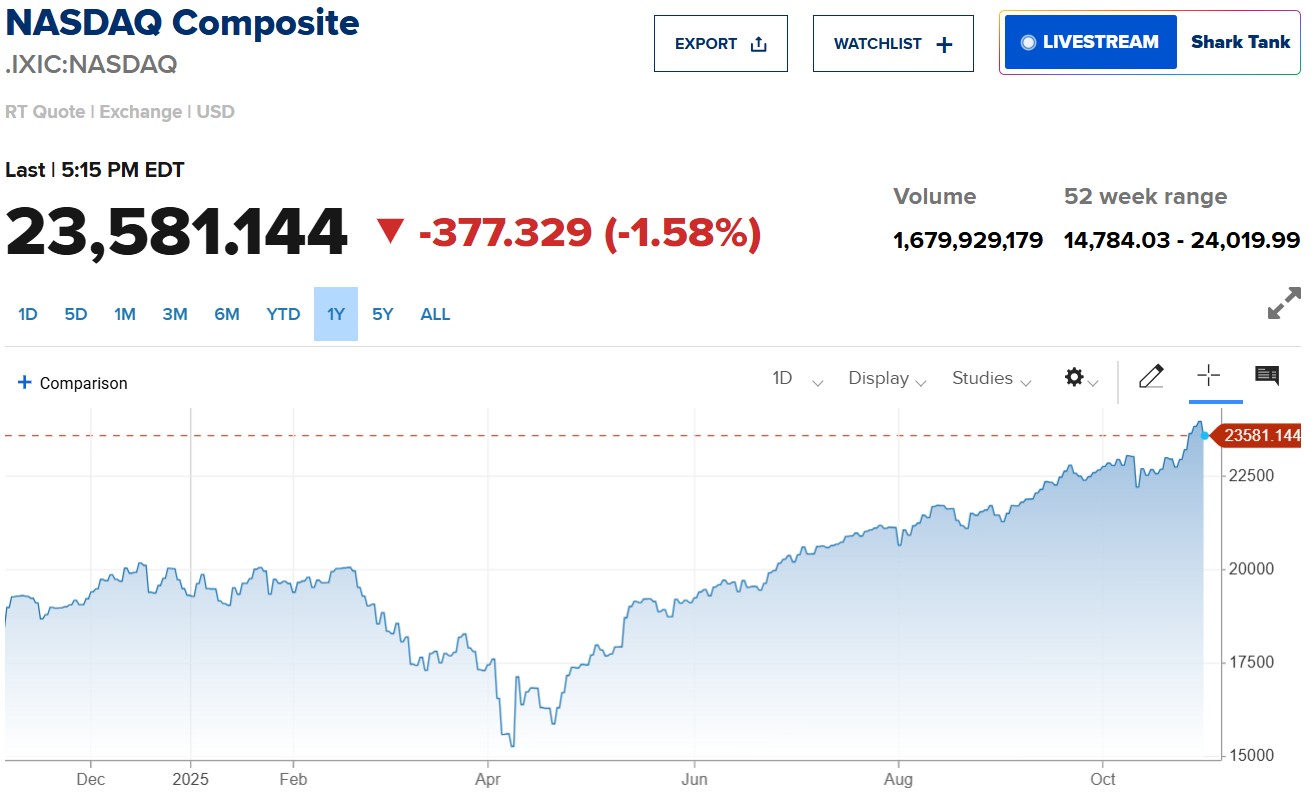Switch chart to YTD range
The image size is (1315, 793).
click(x=283, y=313)
